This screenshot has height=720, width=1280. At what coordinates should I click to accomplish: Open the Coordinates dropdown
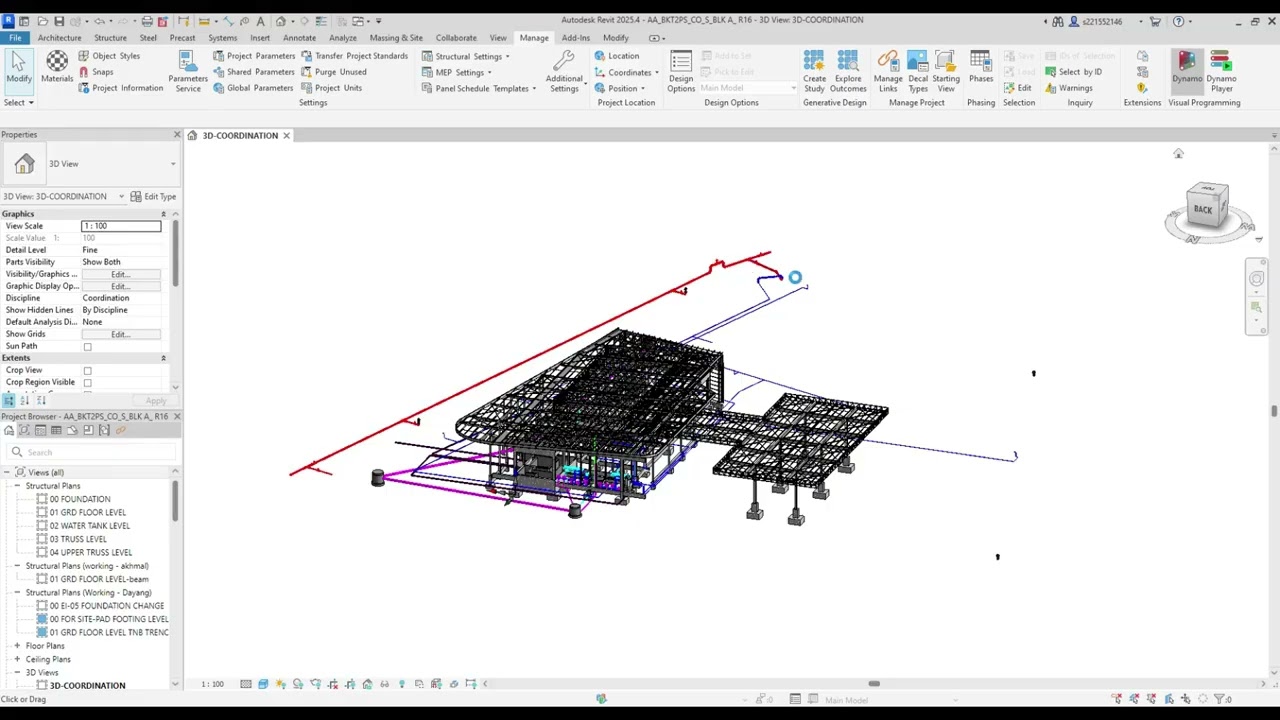[x=626, y=72]
